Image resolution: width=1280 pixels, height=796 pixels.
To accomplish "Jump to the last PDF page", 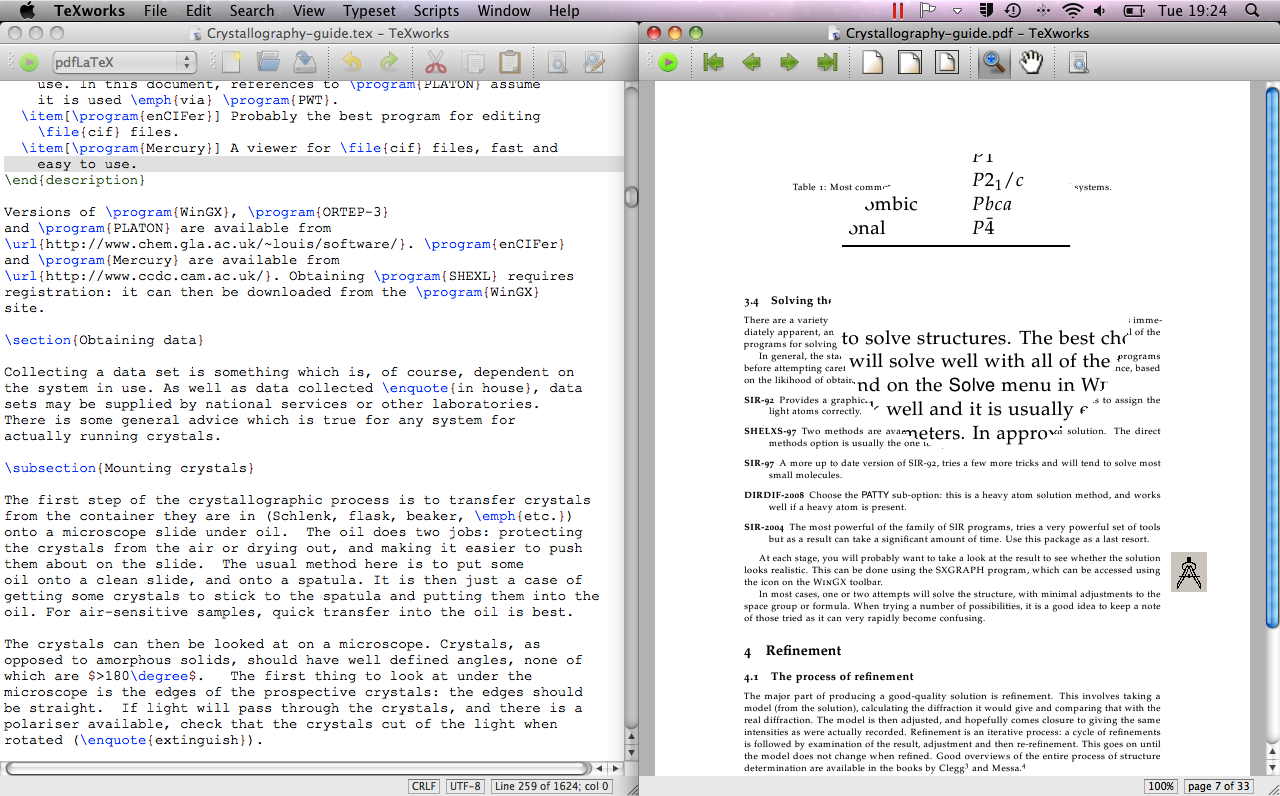I will pyautogui.click(x=827, y=63).
